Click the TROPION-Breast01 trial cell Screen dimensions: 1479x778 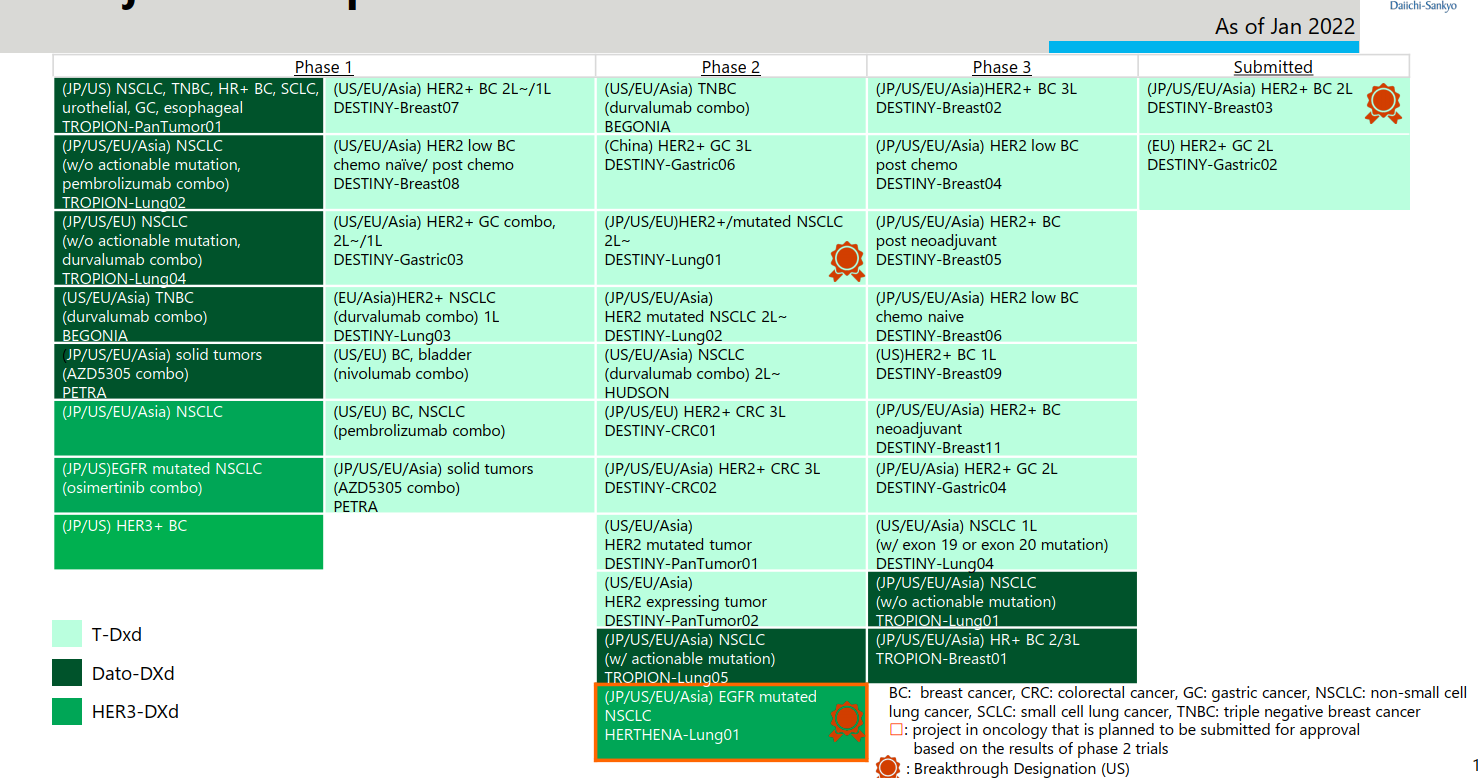tap(1001, 655)
